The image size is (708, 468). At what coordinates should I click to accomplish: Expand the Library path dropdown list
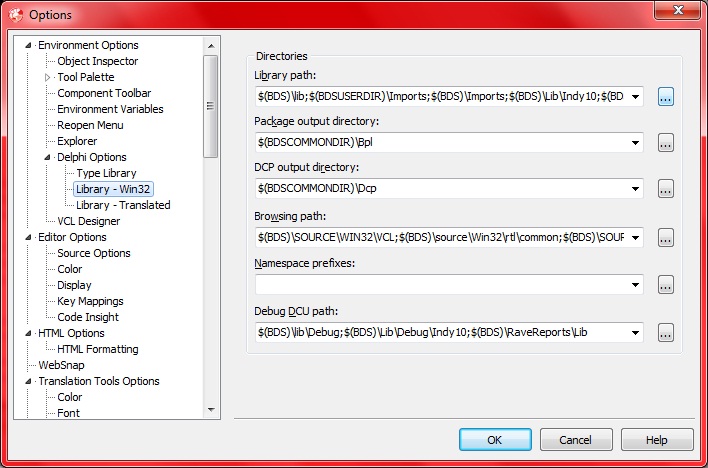(635, 97)
